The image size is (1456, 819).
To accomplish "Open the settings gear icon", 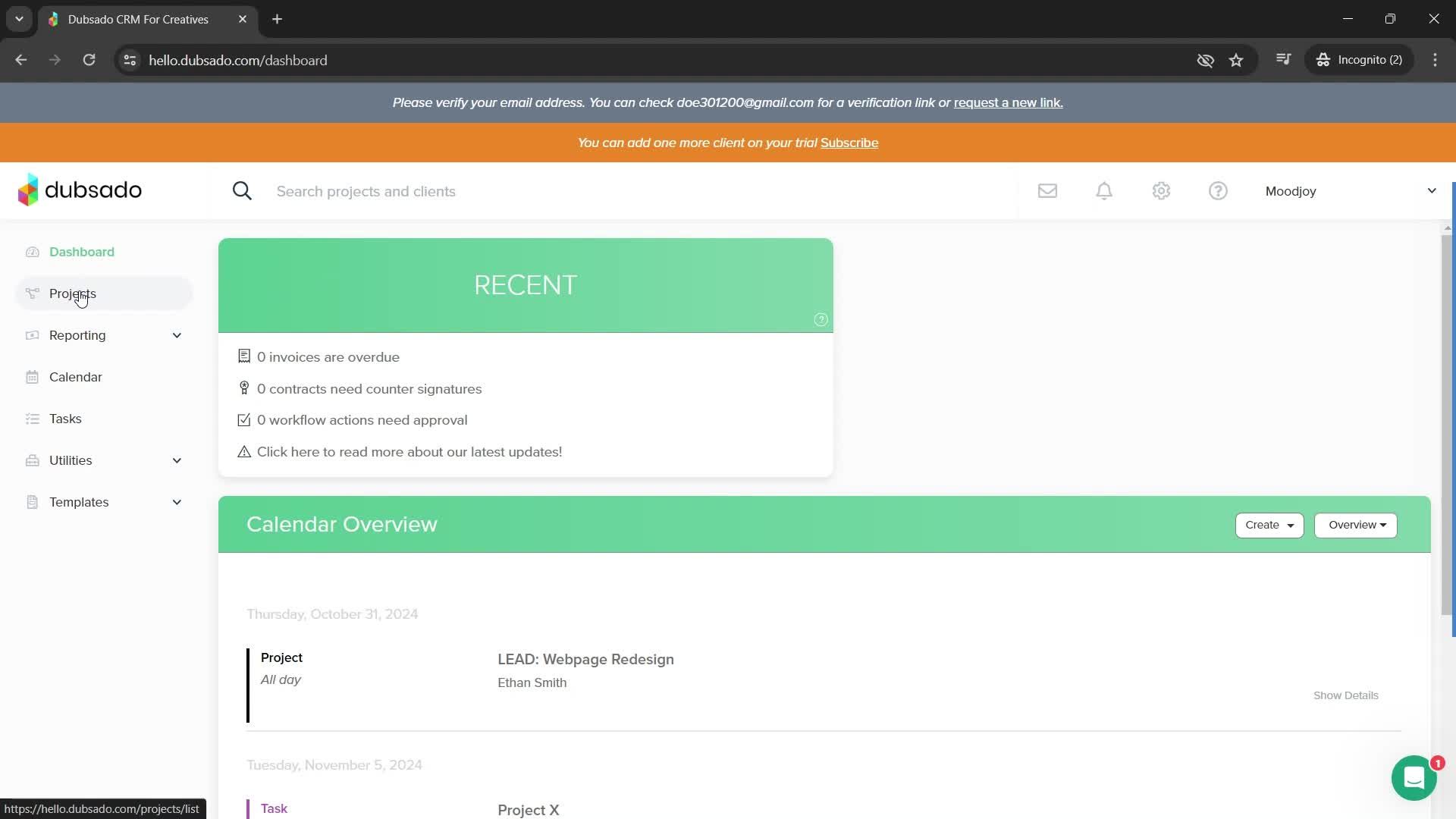I will (1161, 191).
